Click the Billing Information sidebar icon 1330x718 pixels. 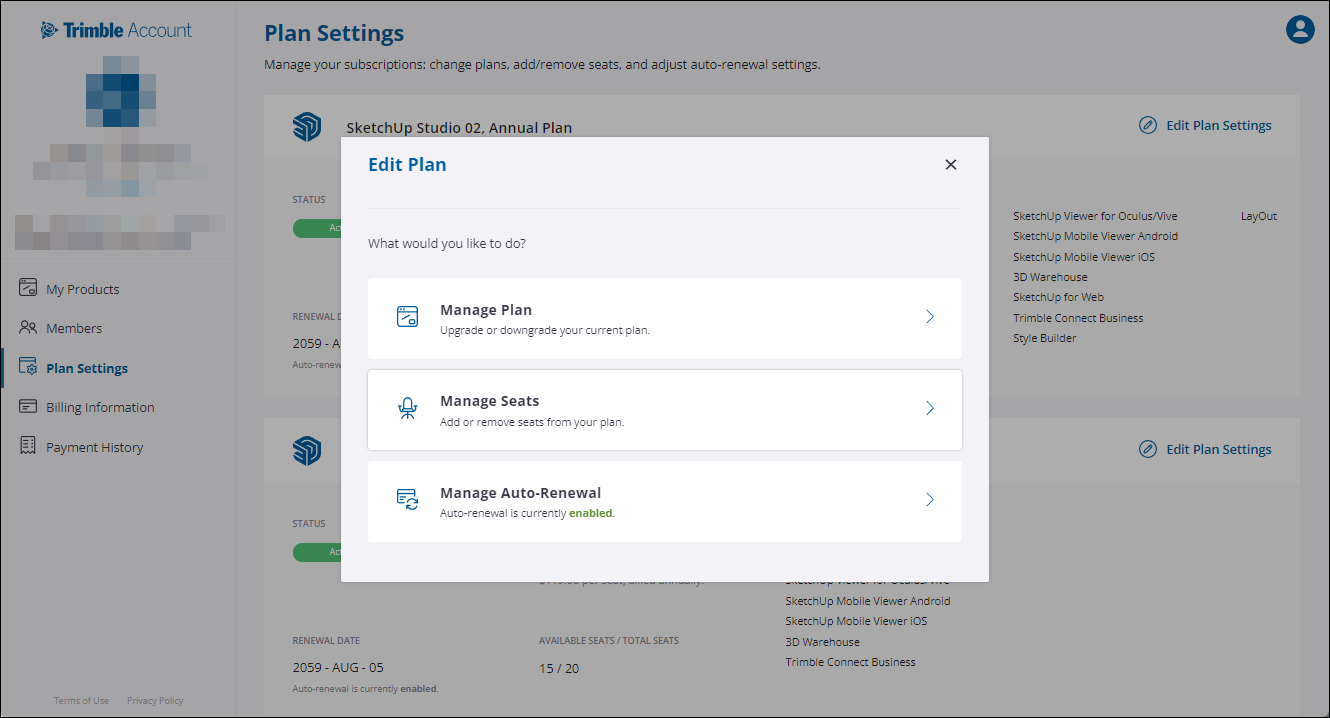(x=27, y=407)
